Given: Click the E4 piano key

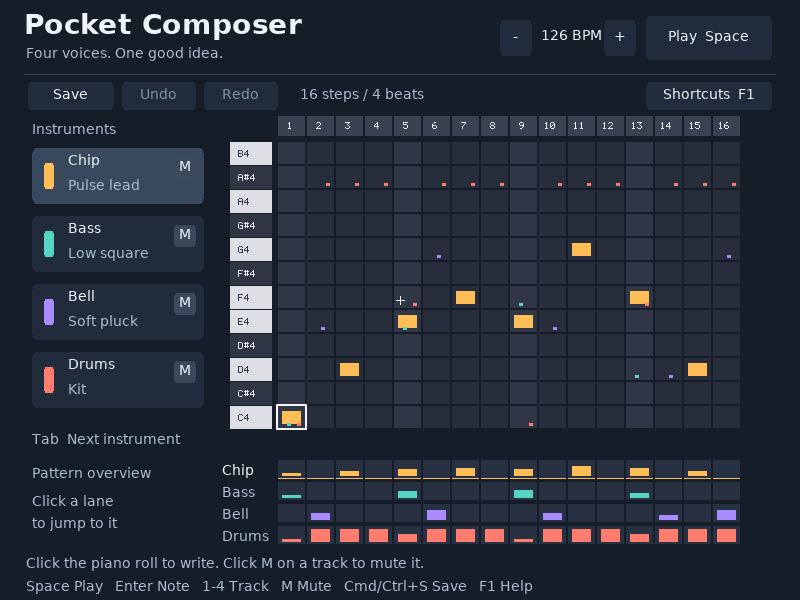Looking at the screenshot, I should click(251, 321).
